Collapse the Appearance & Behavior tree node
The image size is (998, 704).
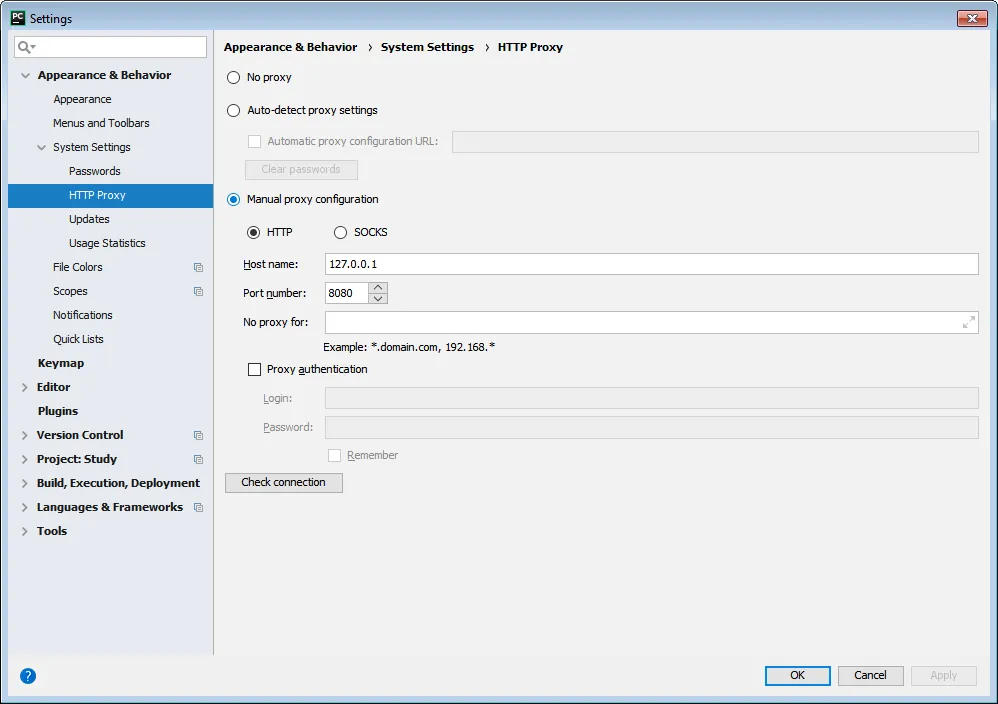tap(23, 75)
